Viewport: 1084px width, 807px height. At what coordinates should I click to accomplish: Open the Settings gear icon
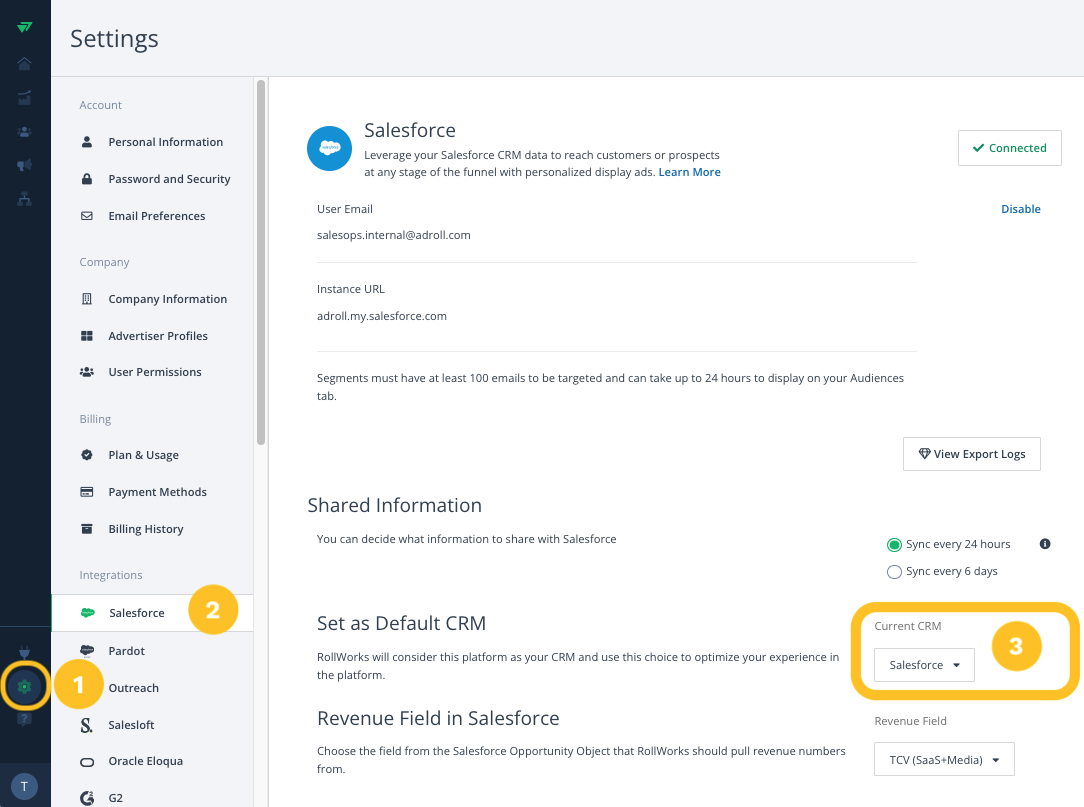point(25,686)
